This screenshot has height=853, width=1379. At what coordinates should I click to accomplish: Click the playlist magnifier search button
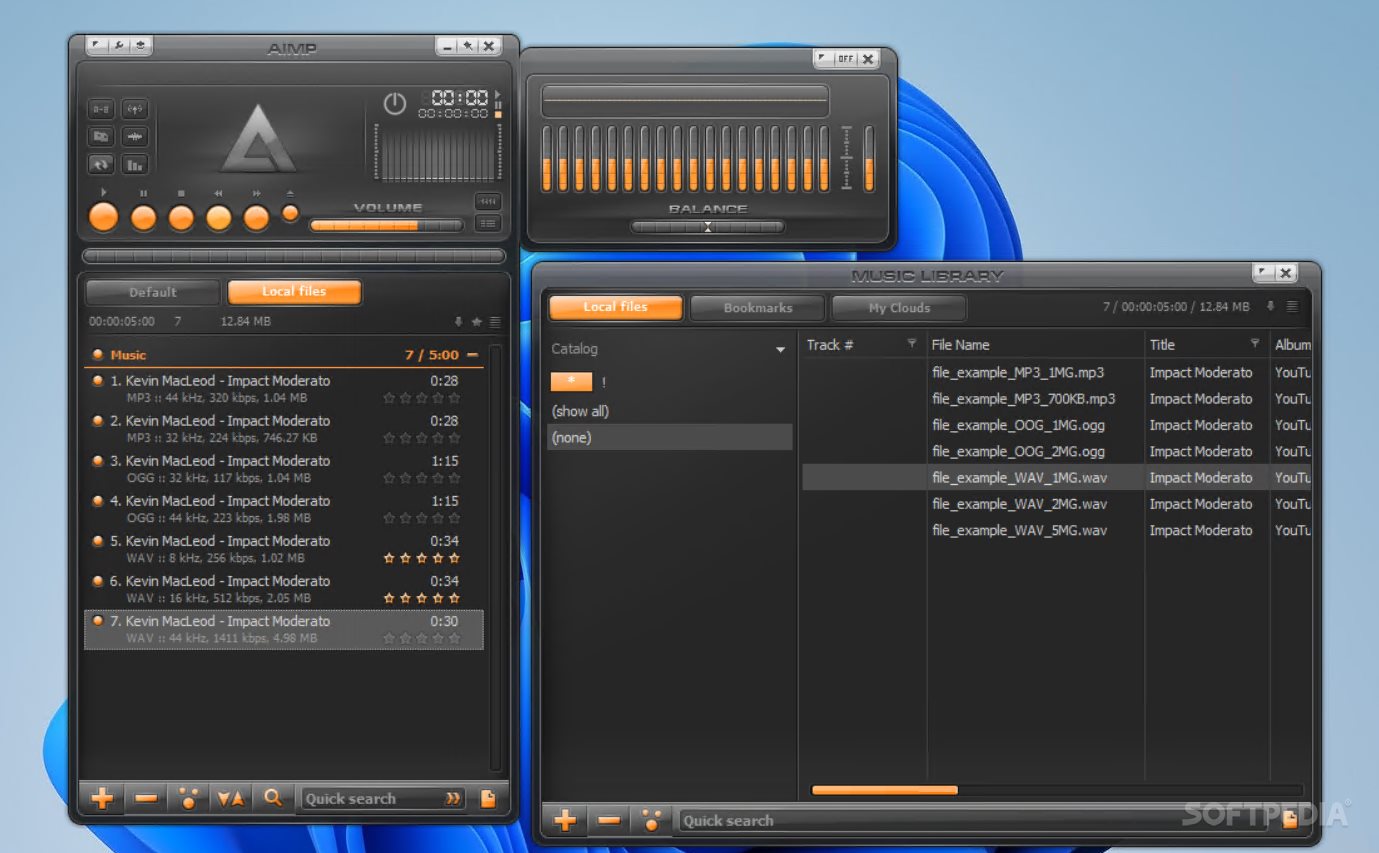pyautogui.click(x=273, y=798)
